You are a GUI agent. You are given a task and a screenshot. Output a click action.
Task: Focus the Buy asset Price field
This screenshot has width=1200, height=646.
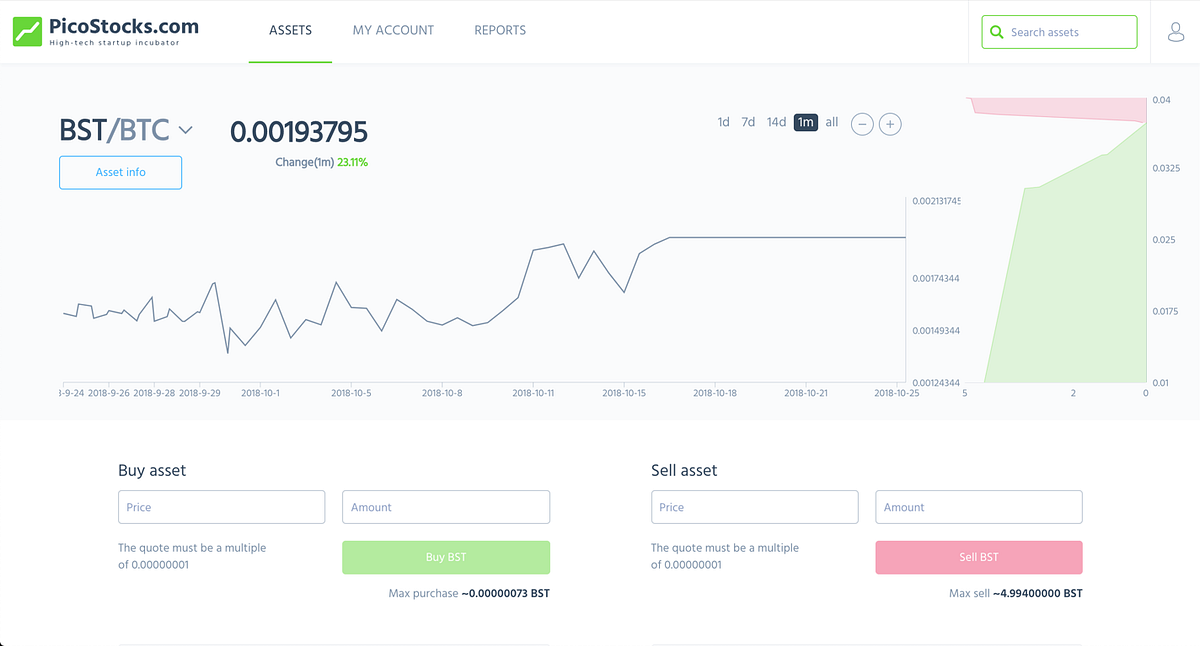point(222,507)
